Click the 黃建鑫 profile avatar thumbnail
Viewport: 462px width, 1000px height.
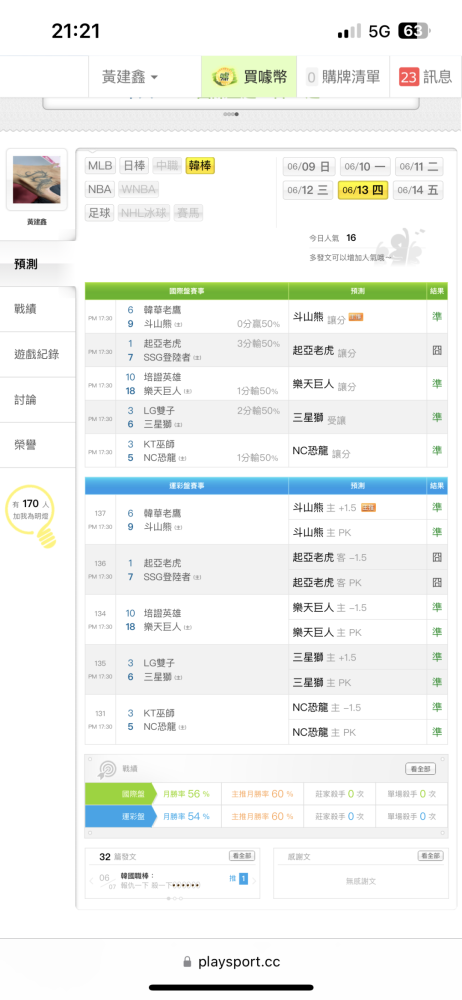(x=37, y=180)
